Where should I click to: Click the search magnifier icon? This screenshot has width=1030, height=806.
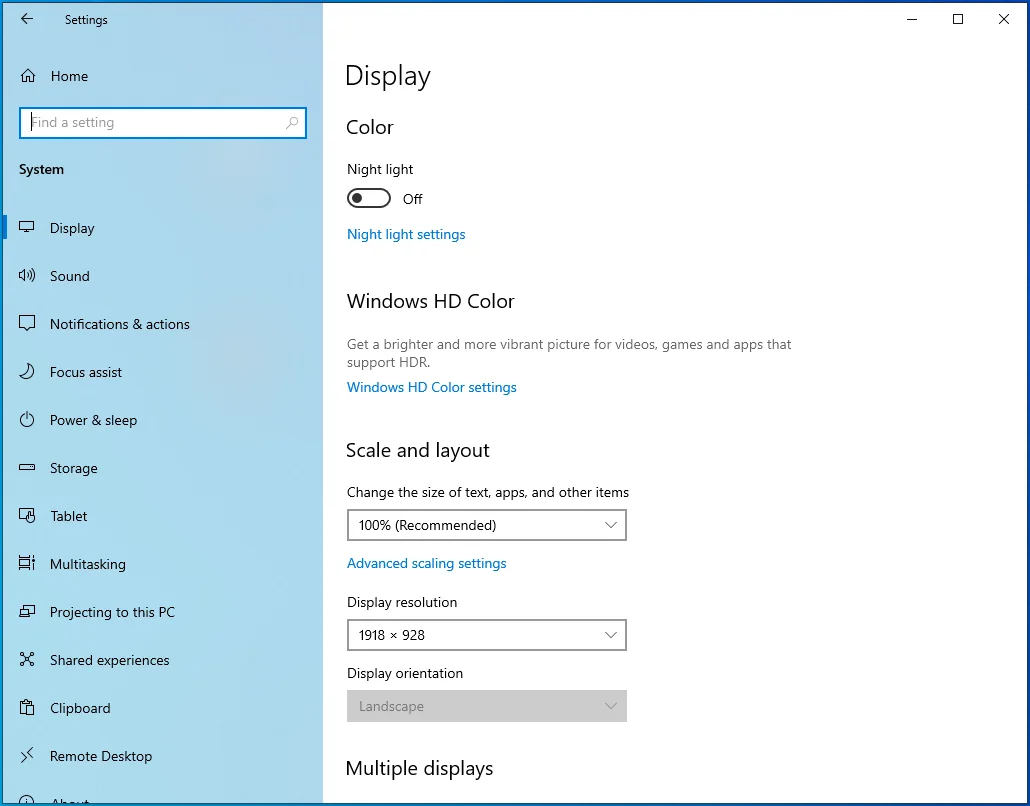tap(292, 123)
